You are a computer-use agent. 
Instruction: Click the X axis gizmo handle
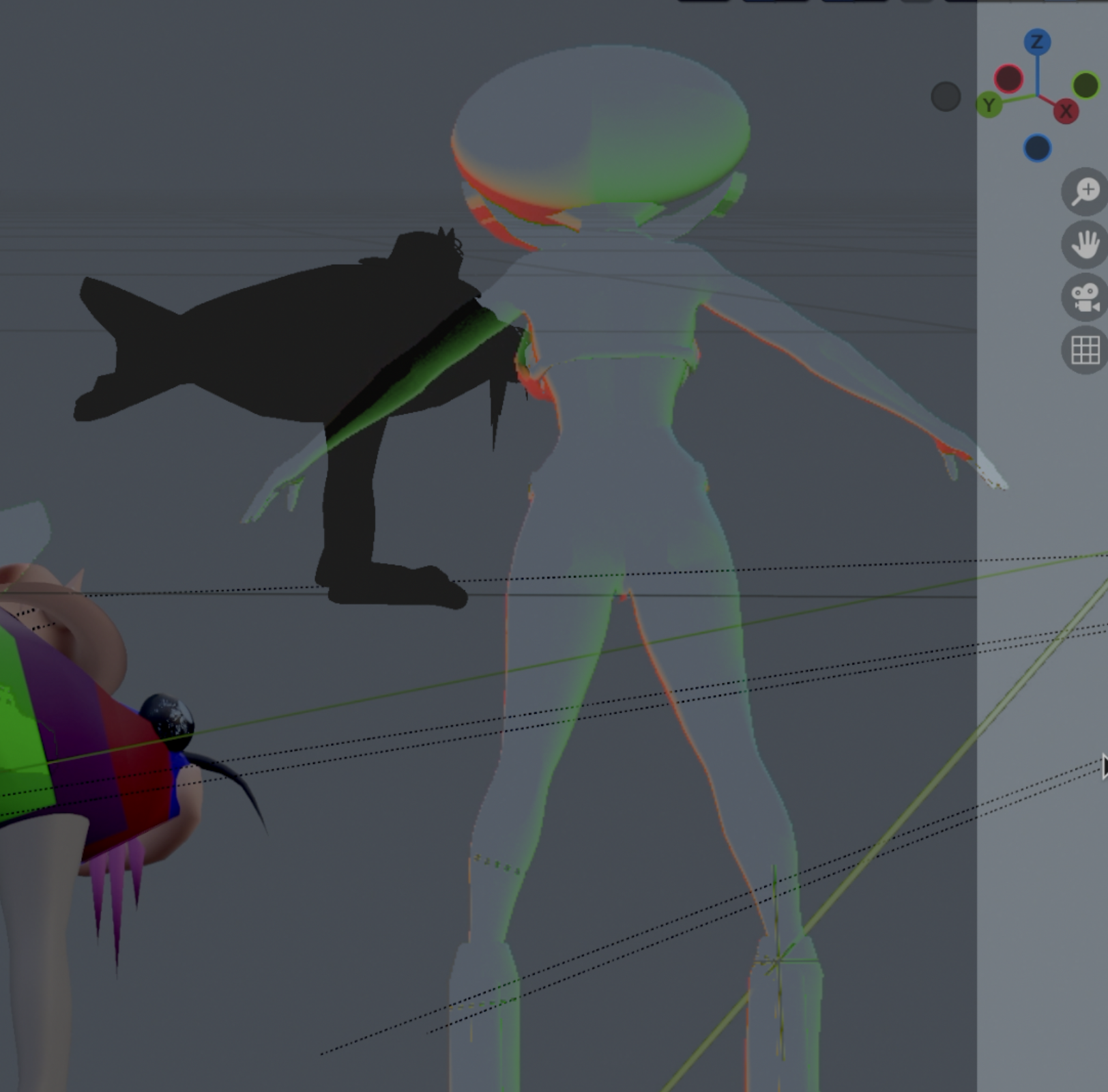tap(1066, 111)
